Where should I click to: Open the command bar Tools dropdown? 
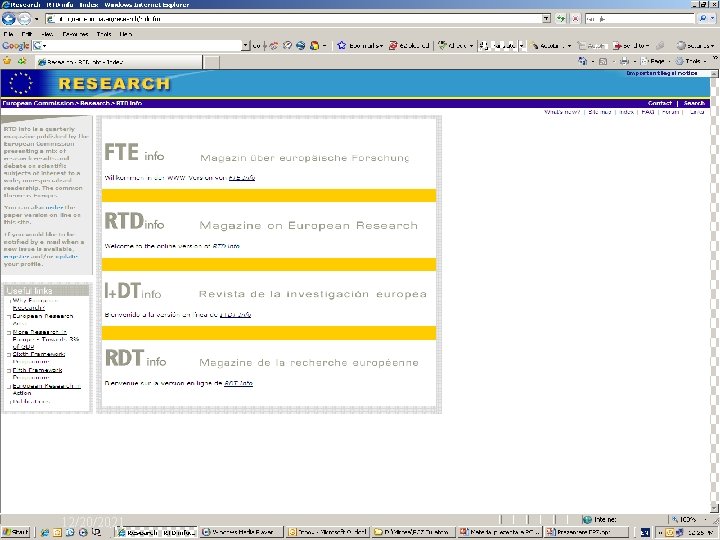tap(691, 61)
